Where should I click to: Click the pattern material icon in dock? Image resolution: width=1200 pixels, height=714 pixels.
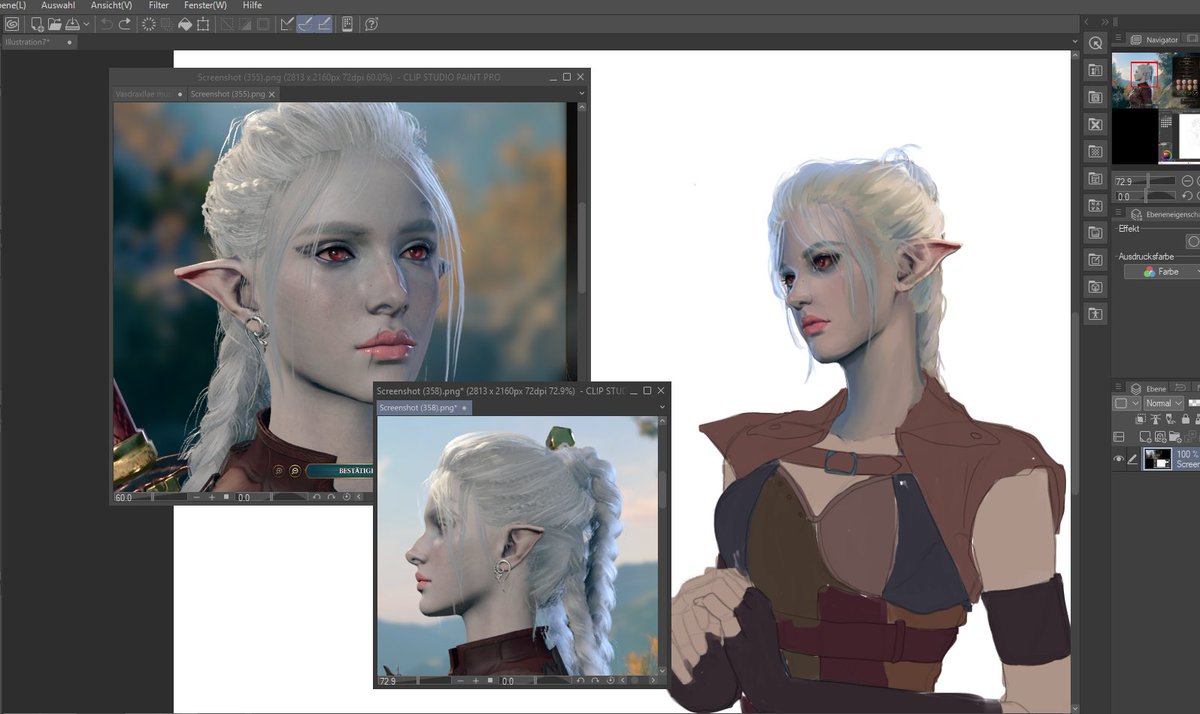pyautogui.click(x=1095, y=151)
